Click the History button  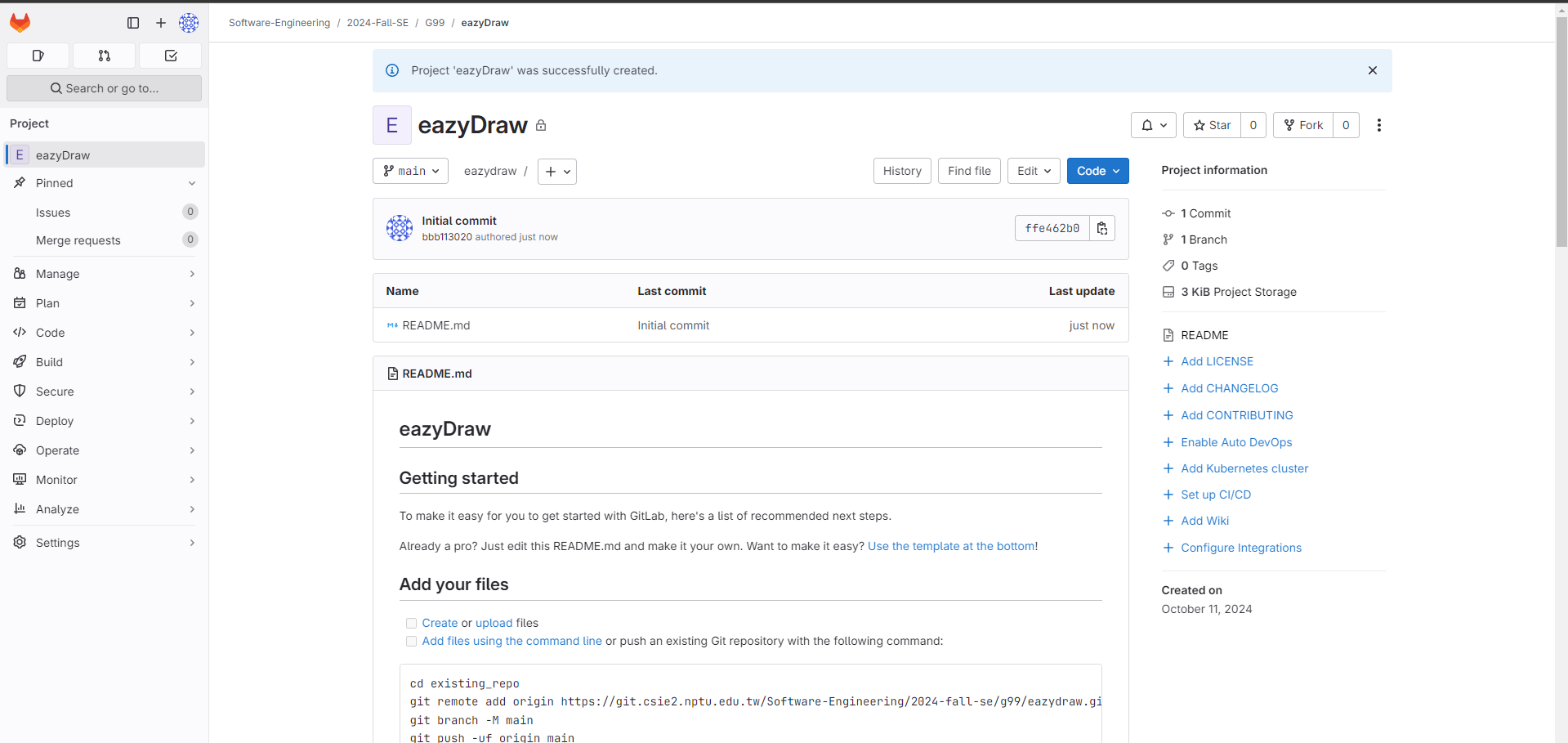902,171
